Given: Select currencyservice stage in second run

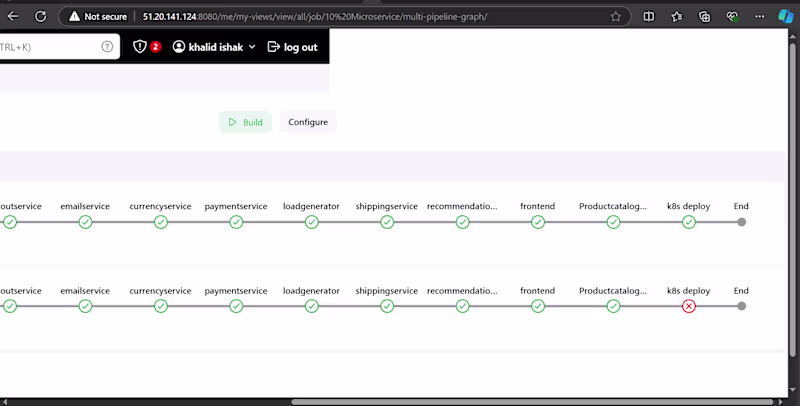Looking at the screenshot, I should tap(161, 306).
